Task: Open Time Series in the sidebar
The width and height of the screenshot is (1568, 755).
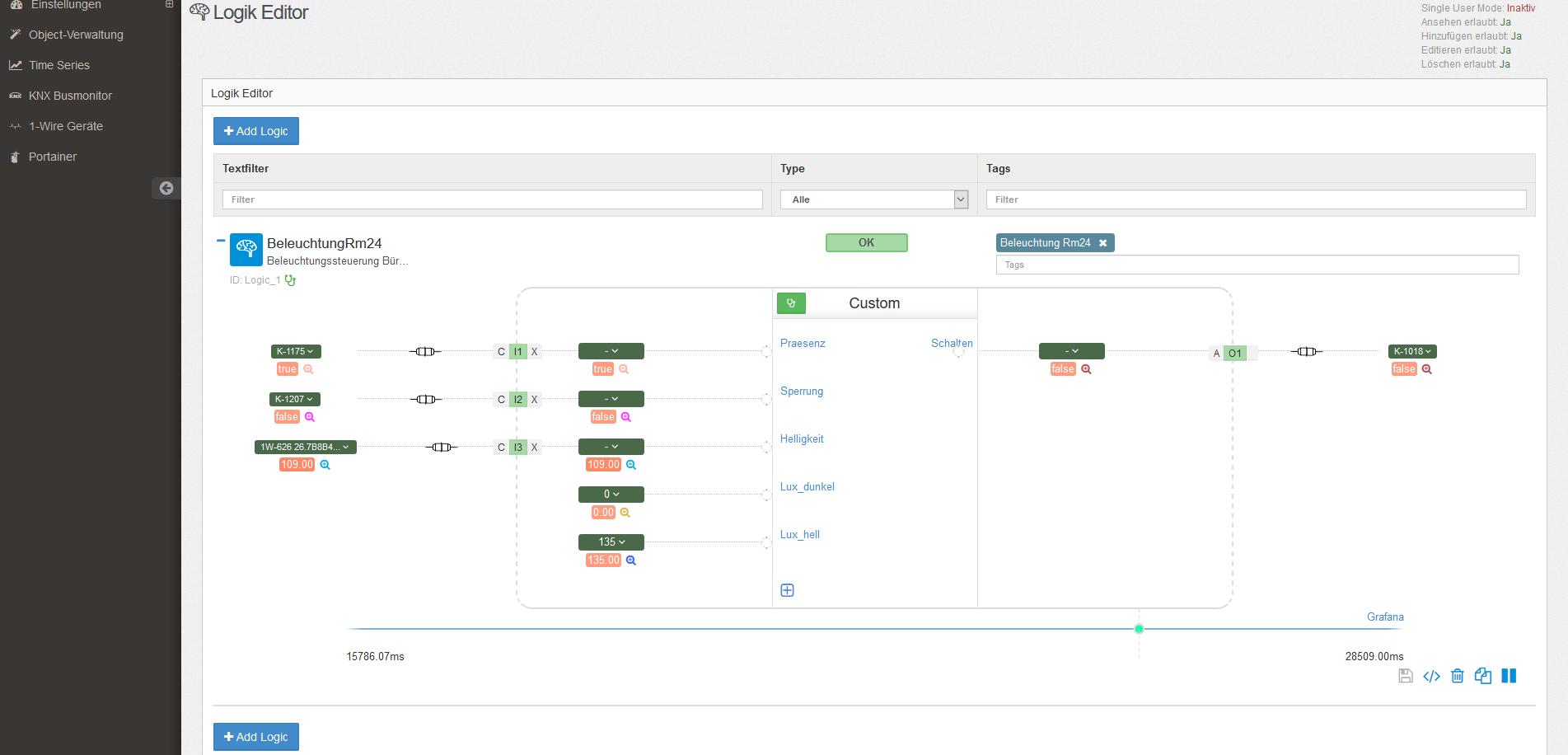Action: click(x=59, y=65)
